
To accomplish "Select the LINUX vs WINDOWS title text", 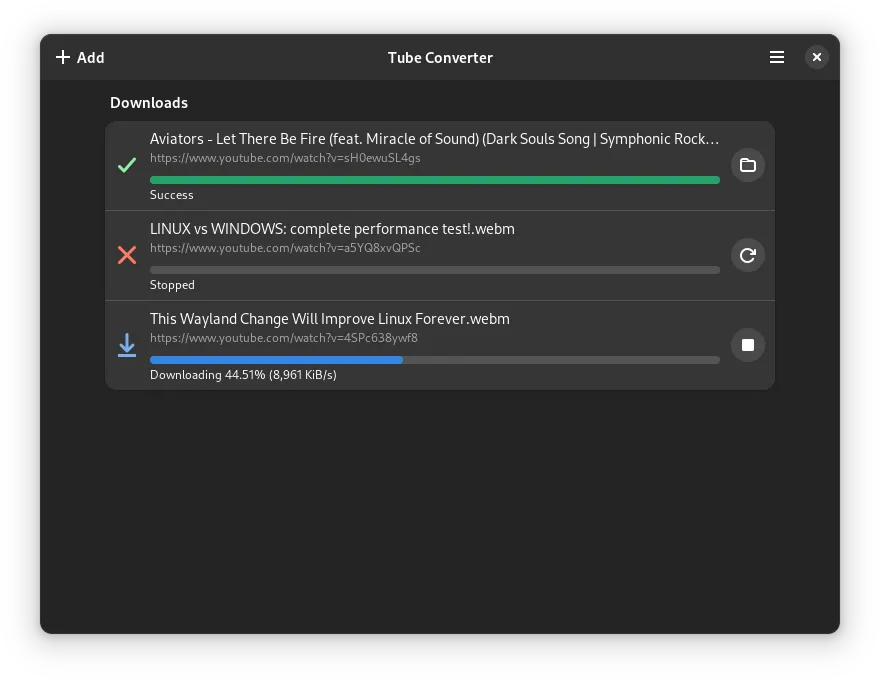I will 332,229.
